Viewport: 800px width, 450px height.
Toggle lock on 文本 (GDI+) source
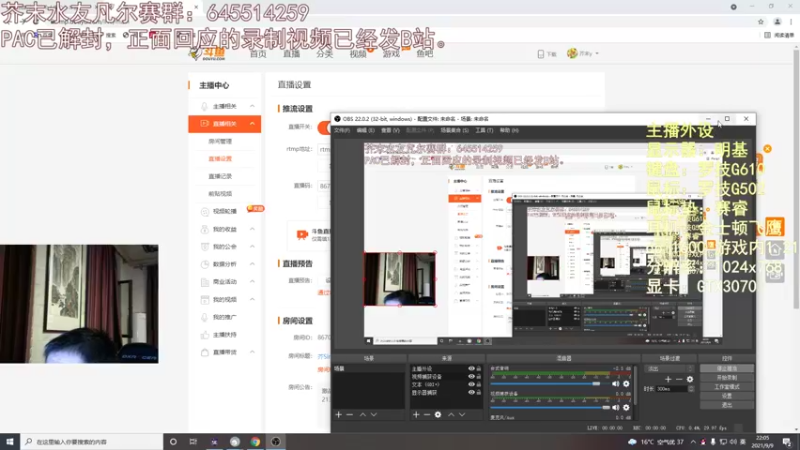point(479,384)
